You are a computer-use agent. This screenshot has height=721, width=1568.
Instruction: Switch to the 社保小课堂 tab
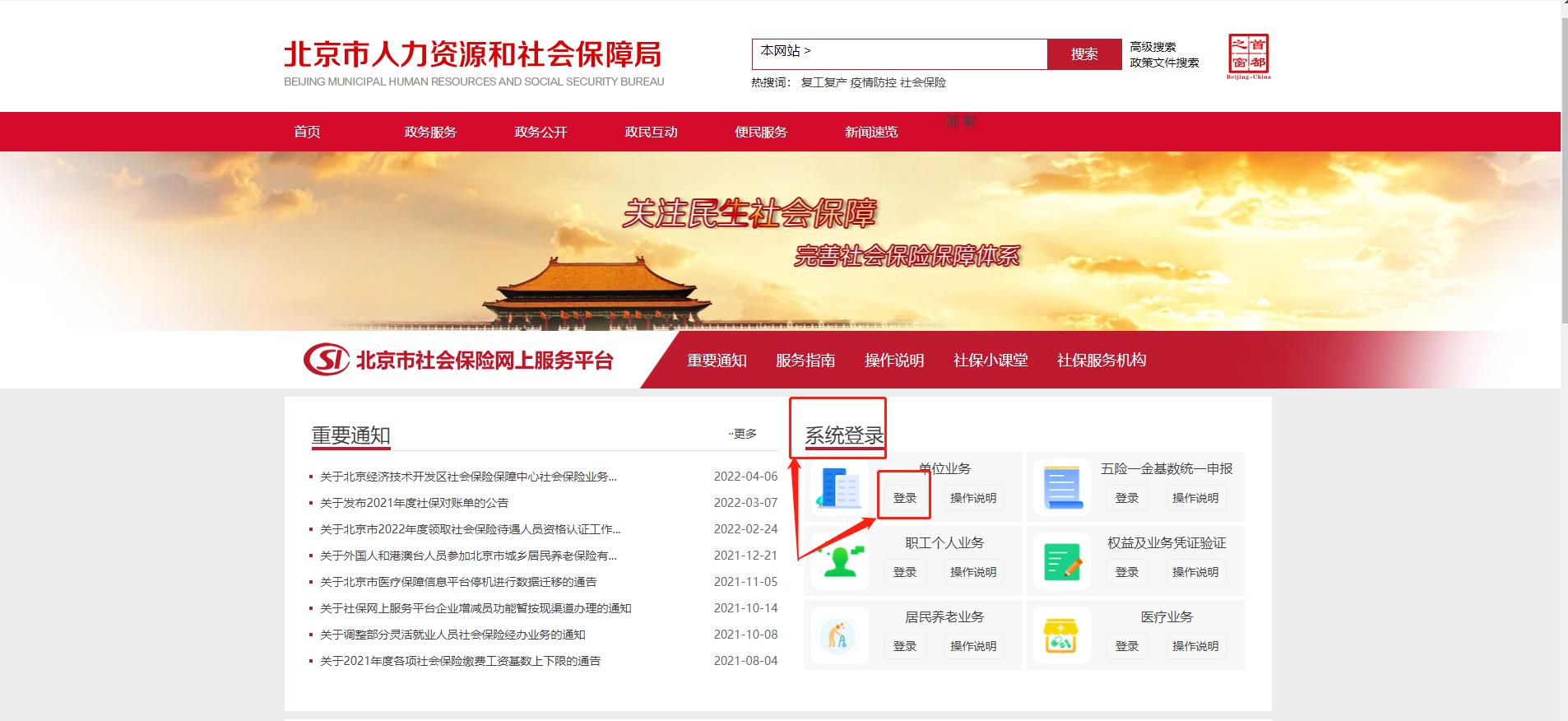click(990, 360)
